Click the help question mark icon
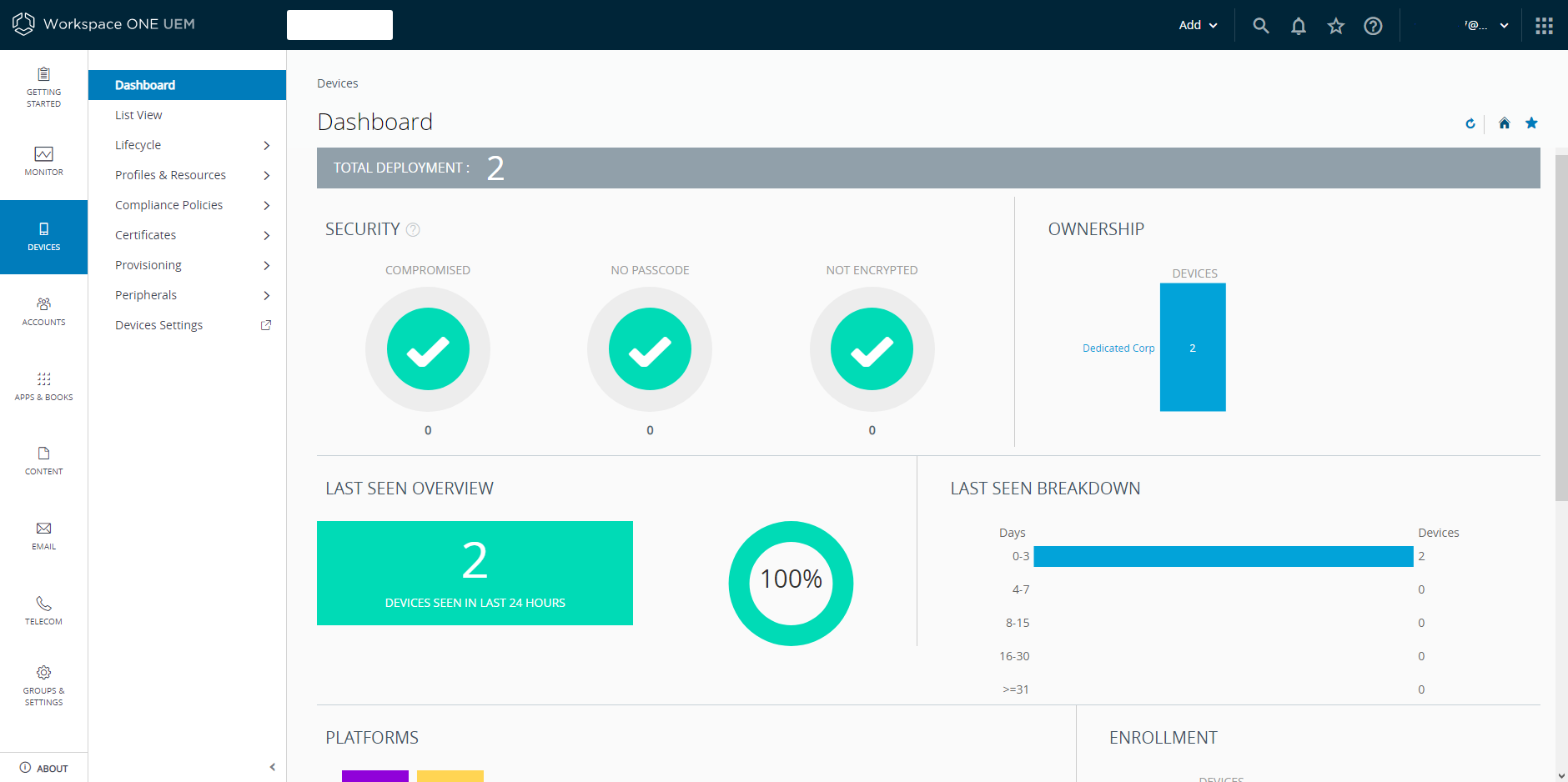This screenshot has height=782, width=1568. coord(1372,25)
